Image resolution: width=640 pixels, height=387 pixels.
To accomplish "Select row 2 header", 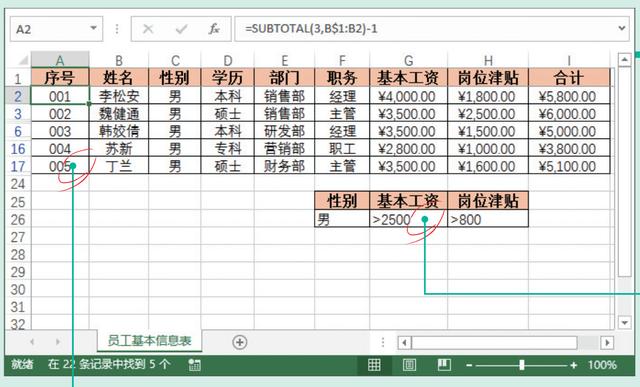I will (18, 96).
